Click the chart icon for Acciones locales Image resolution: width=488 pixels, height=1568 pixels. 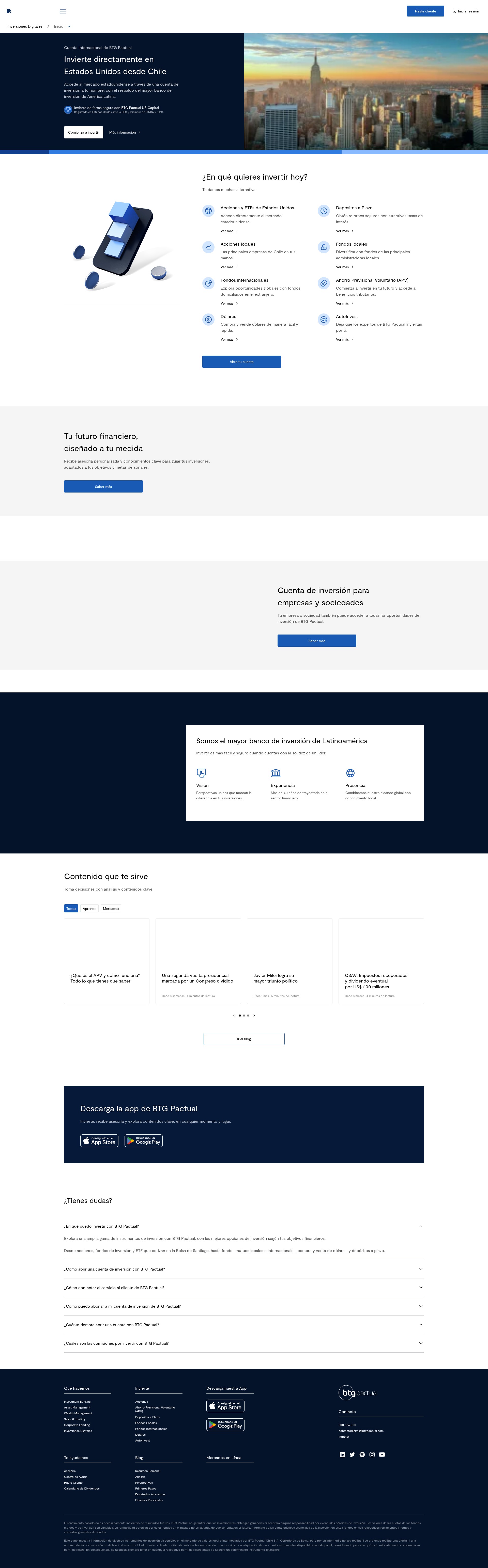tap(208, 247)
